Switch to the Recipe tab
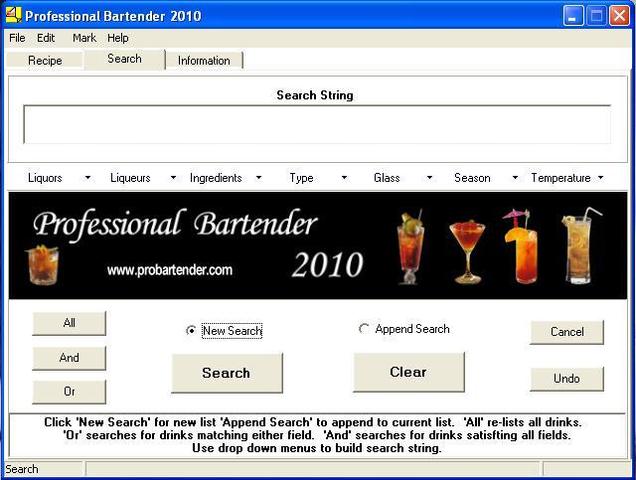Image resolution: width=636 pixels, height=480 pixels. 45,60
